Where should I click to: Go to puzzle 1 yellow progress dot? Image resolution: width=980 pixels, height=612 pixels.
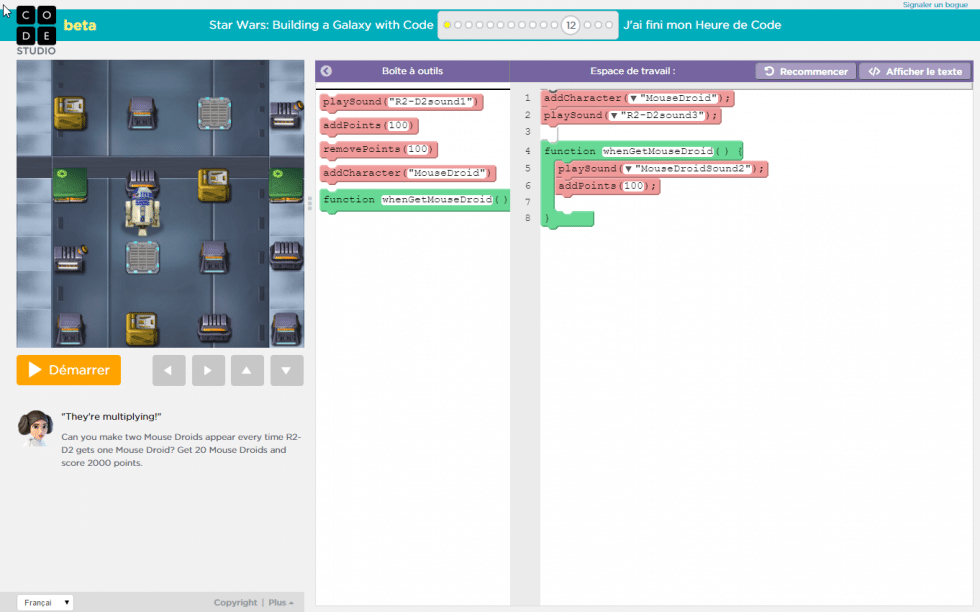tap(447, 25)
